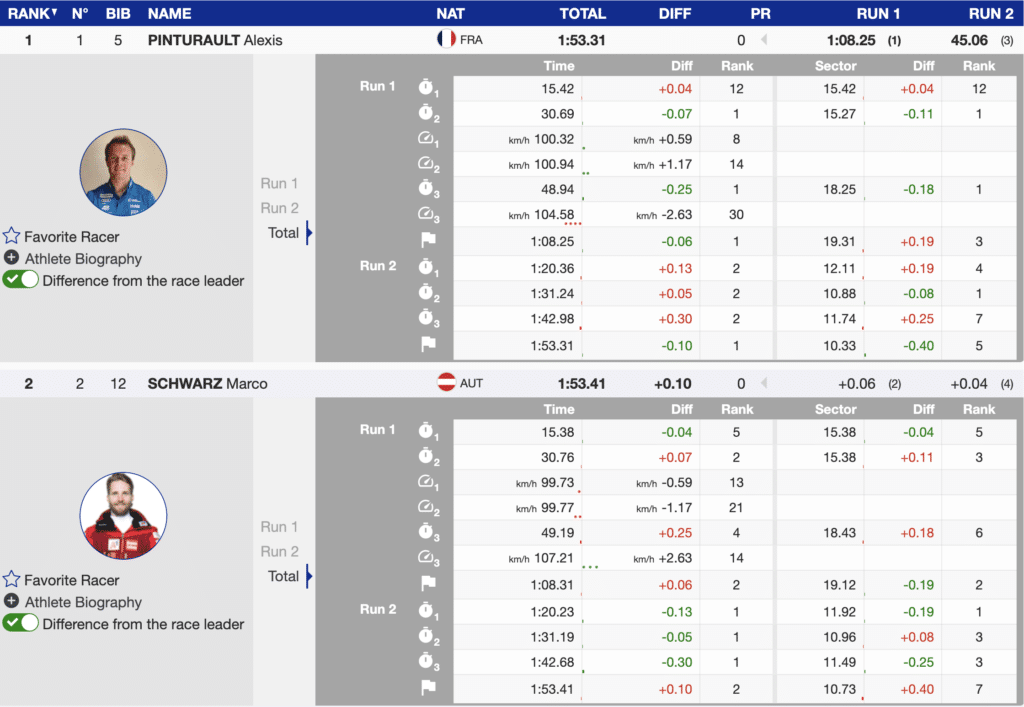Open SCHWARZ Marco name link
The image size is (1024, 707).
coord(207,383)
